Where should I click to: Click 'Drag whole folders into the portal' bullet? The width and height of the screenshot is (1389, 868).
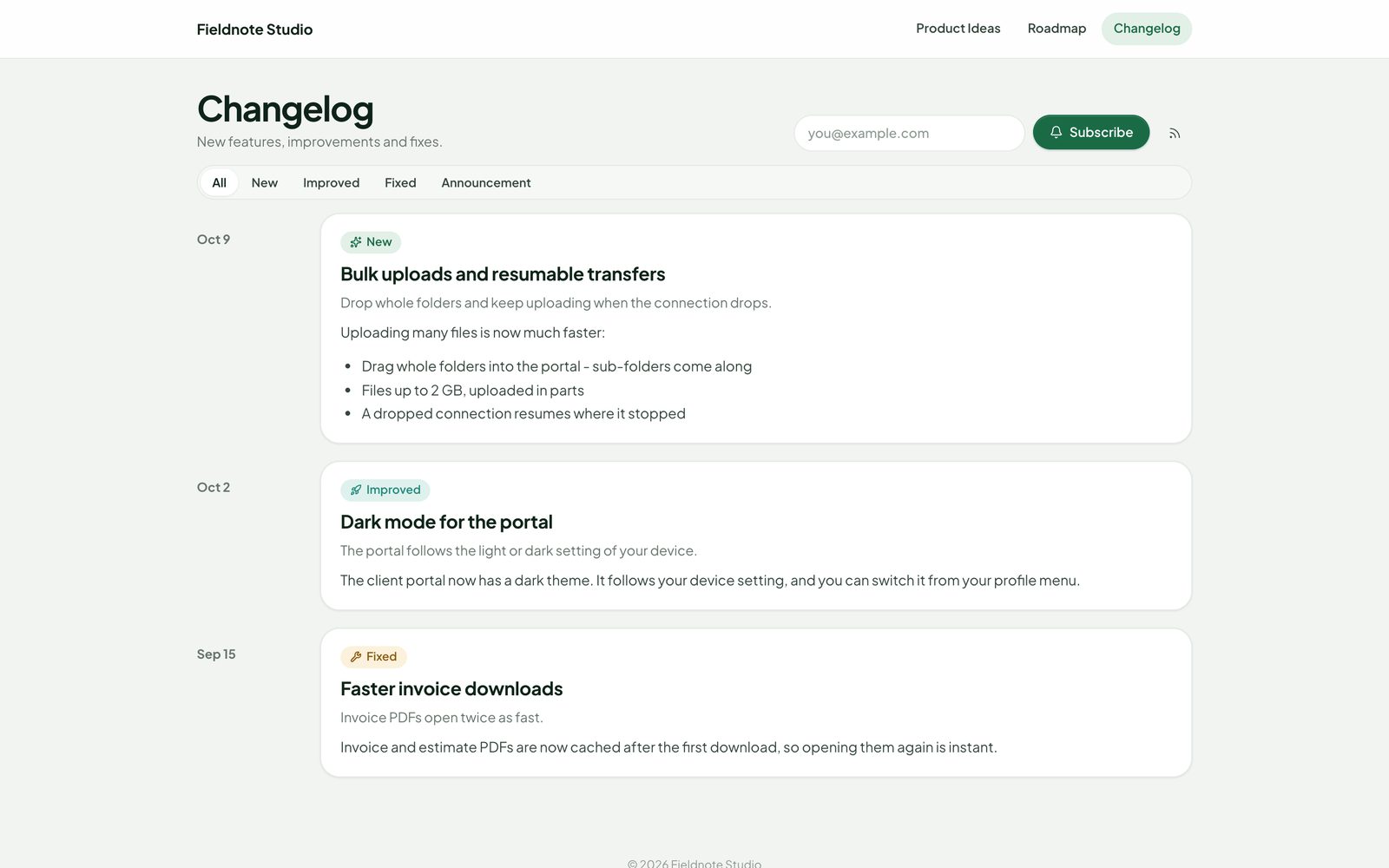pos(556,366)
